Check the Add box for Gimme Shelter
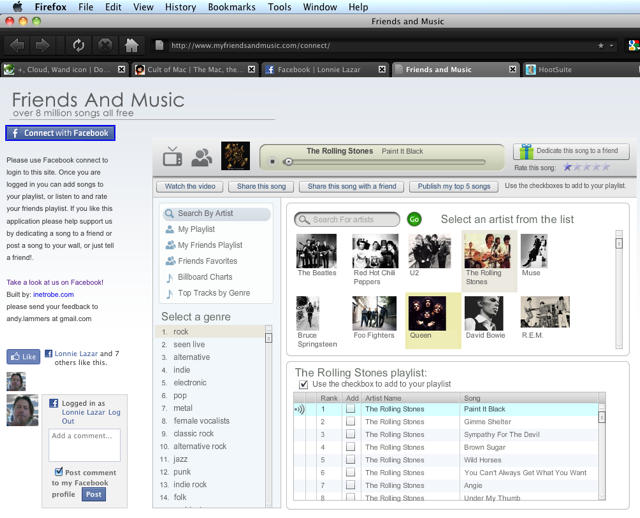 (351, 422)
